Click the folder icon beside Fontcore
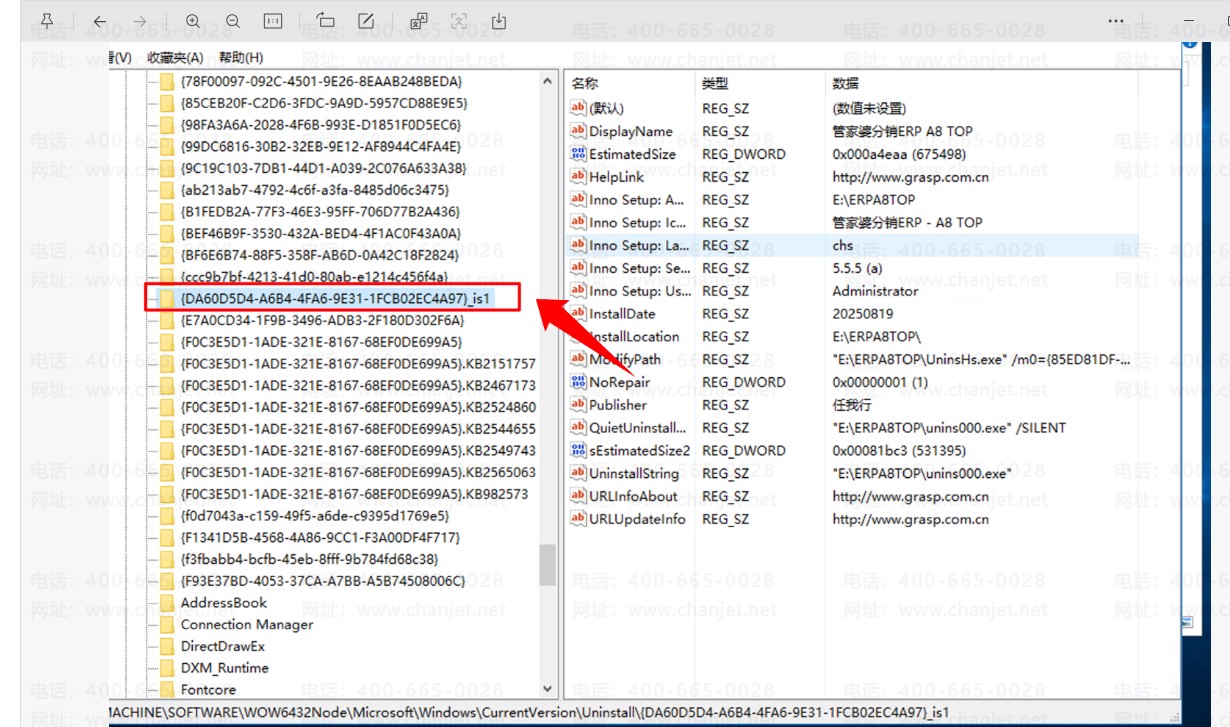The height and width of the screenshot is (727, 1230). pos(166,690)
